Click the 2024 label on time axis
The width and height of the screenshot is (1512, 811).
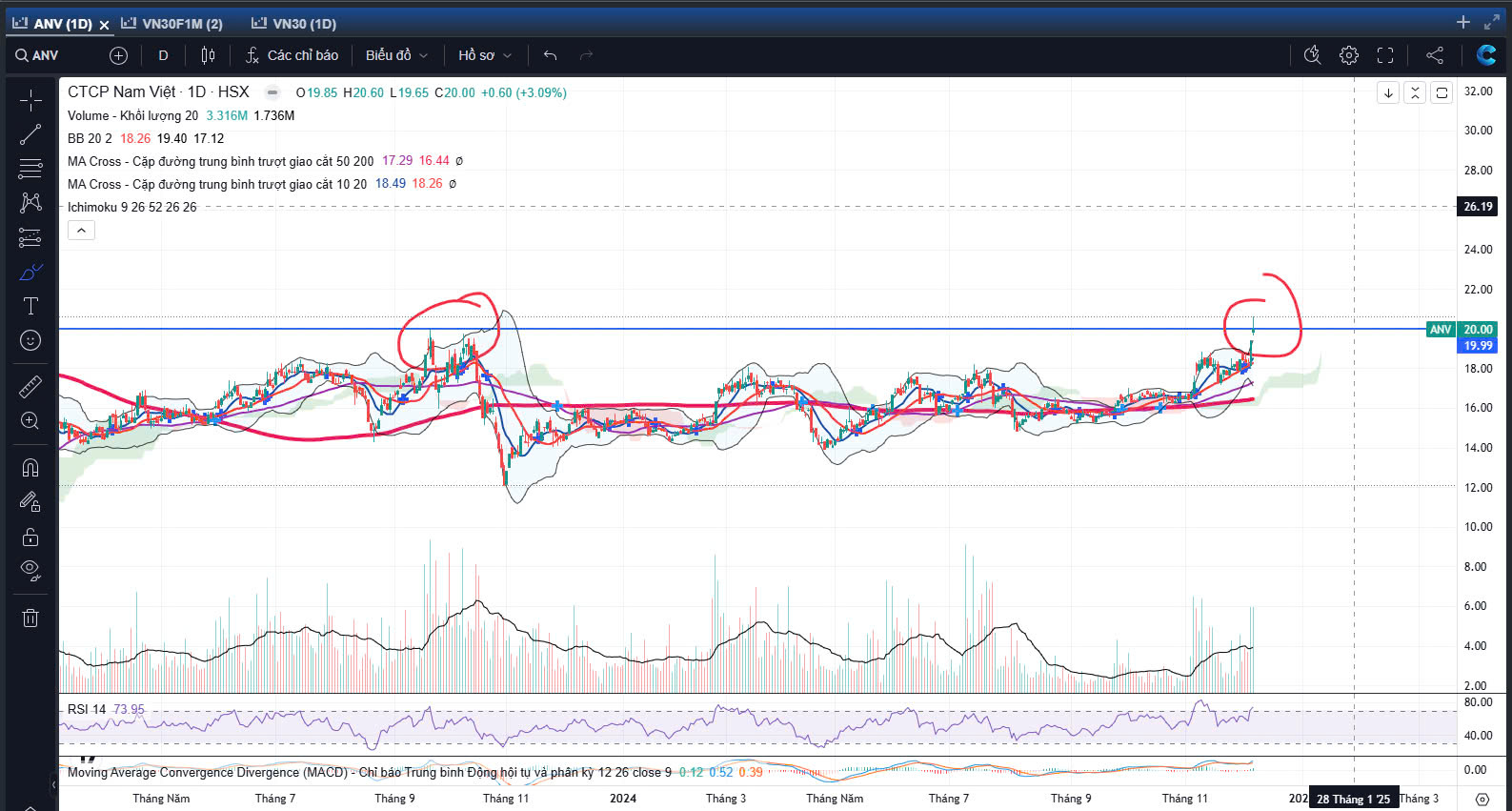(x=623, y=799)
